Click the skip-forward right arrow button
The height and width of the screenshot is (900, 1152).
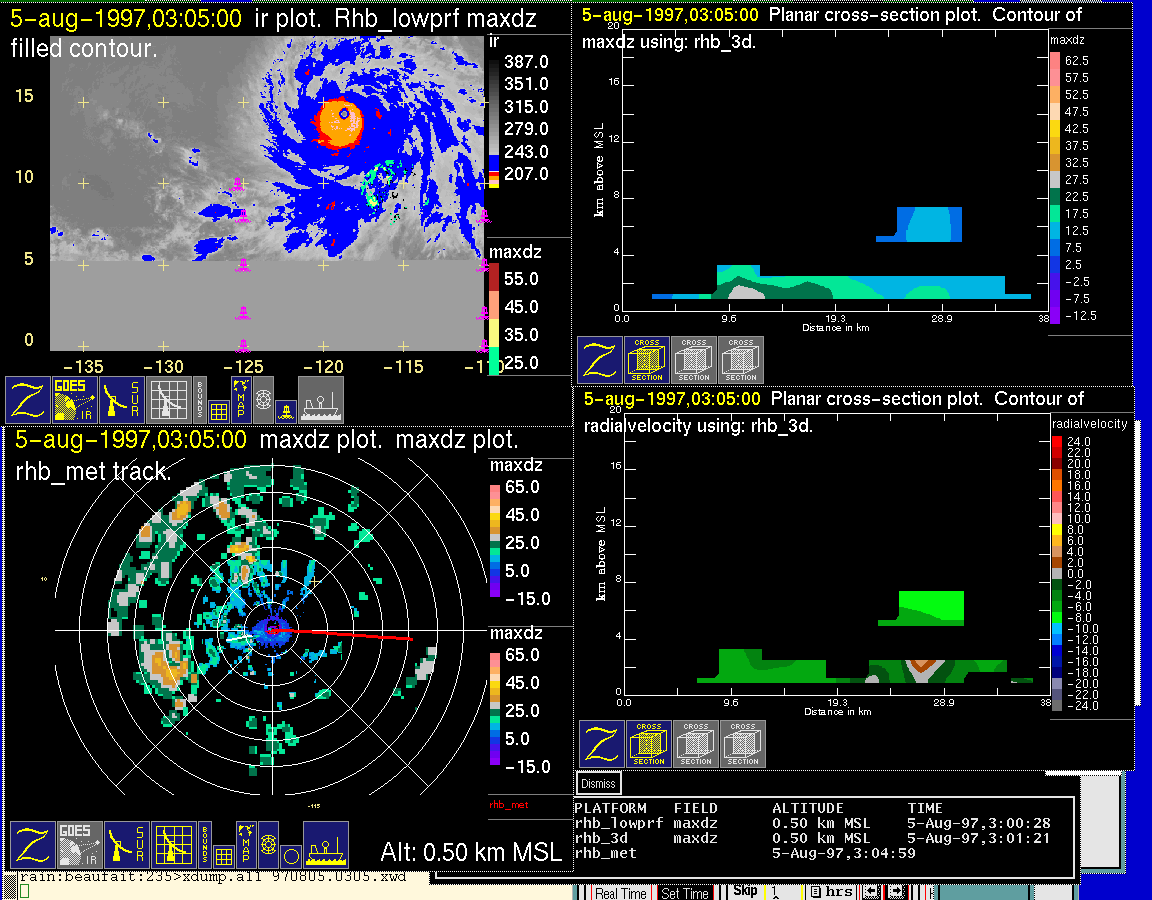pyautogui.click(x=896, y=892)
